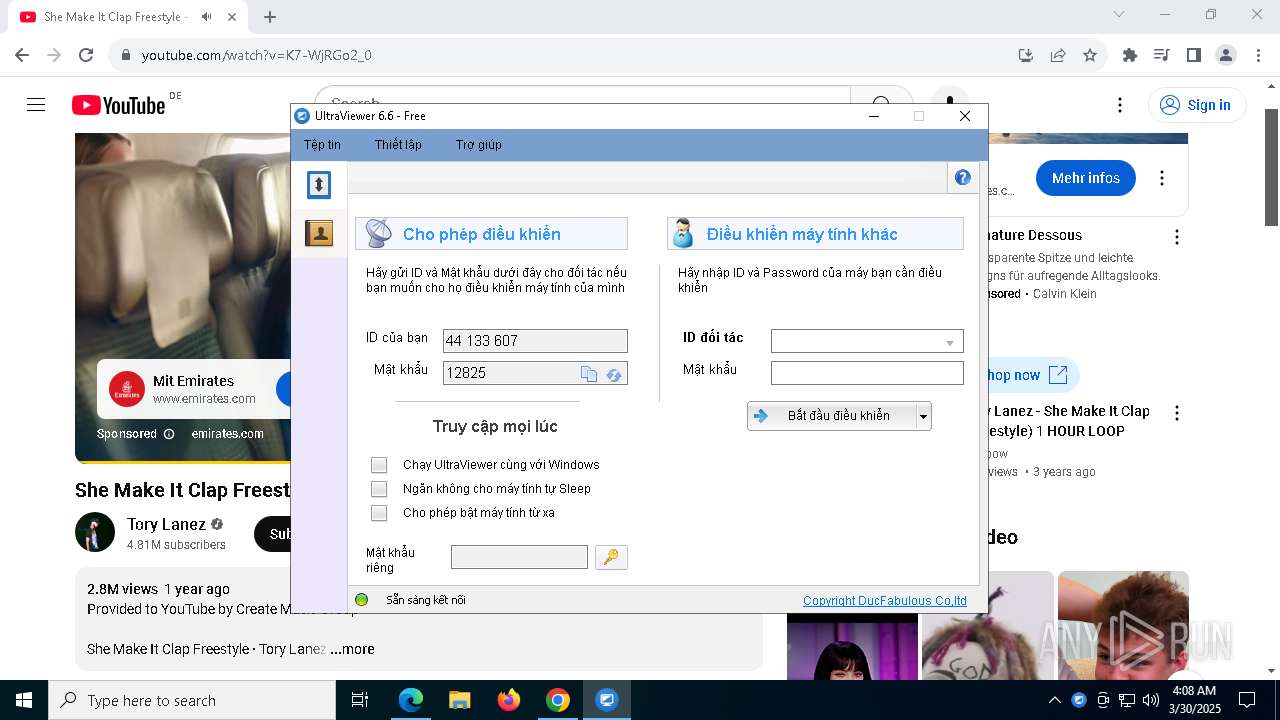This screenshot has width=1280, height=720.
Task: Open the Thiết lập menu
Action: 398,145
